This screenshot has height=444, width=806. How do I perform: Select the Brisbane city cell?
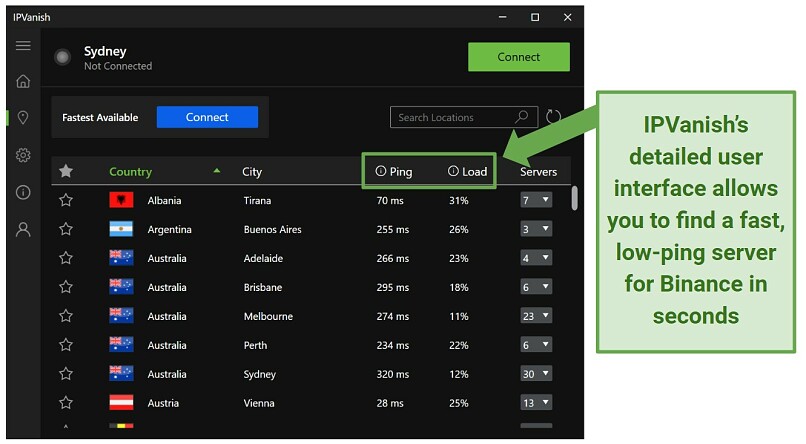(263, 287)
